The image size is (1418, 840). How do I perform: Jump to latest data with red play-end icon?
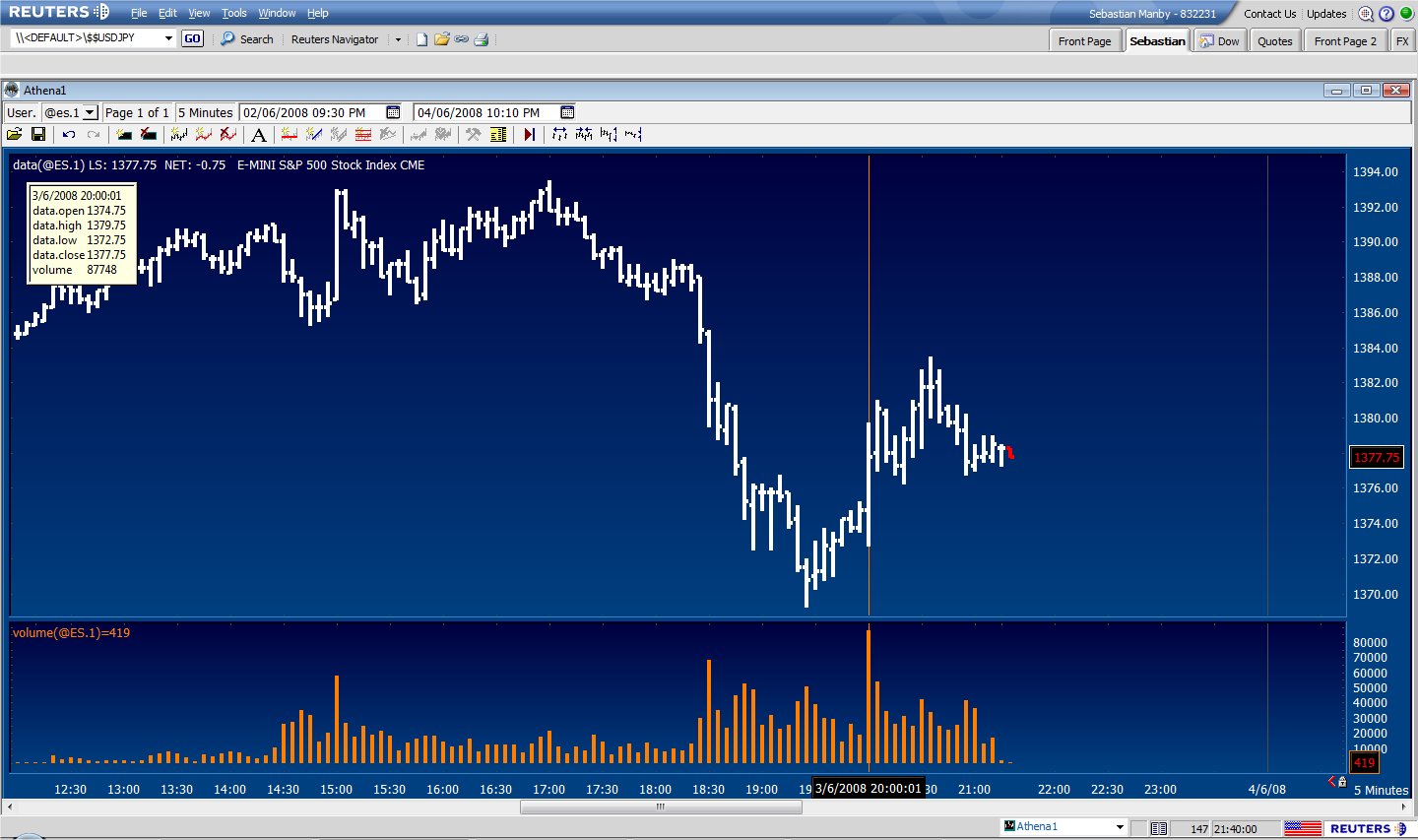530,134
